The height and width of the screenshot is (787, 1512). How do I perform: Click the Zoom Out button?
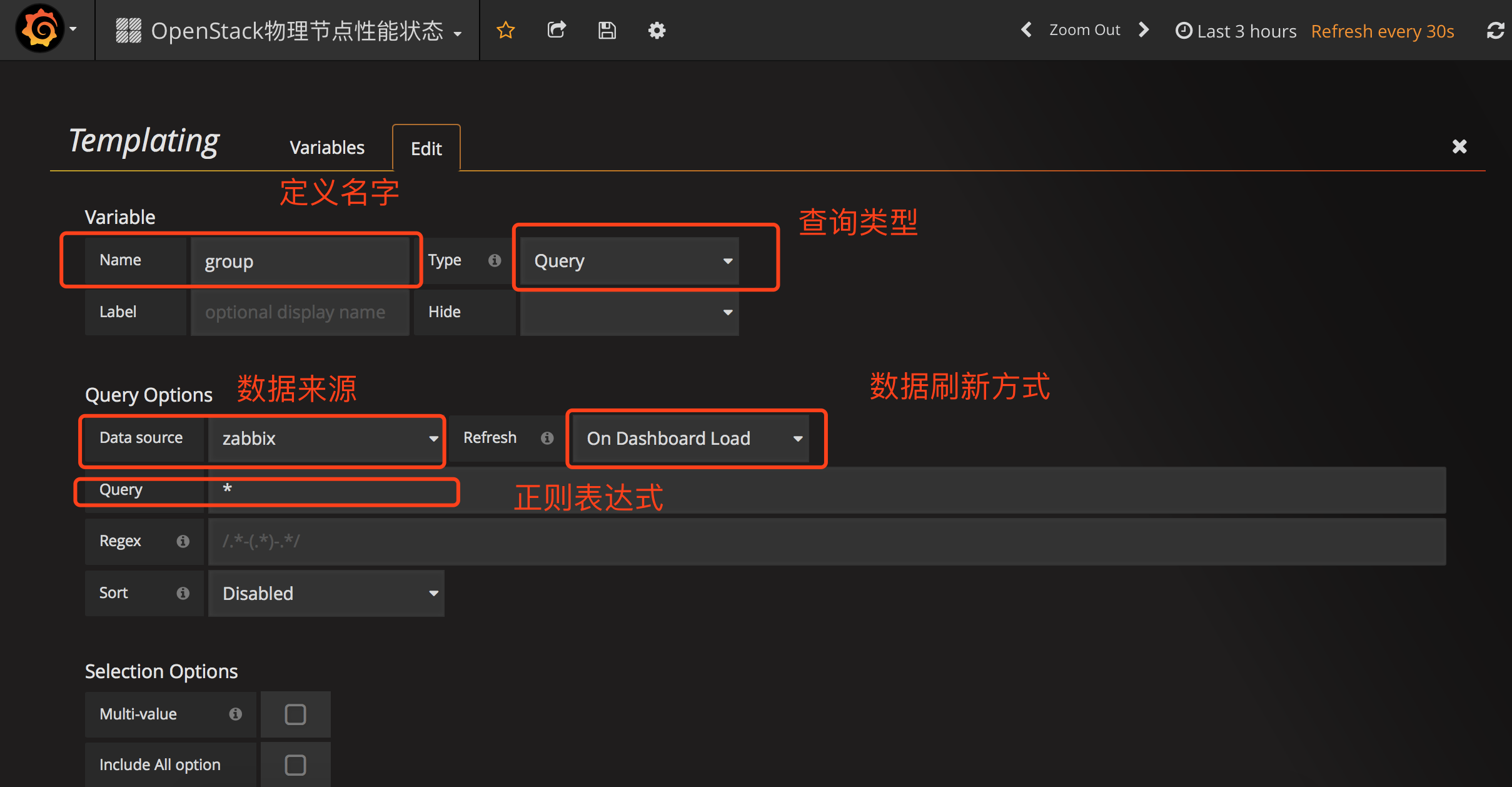[x=1084, y=30]
